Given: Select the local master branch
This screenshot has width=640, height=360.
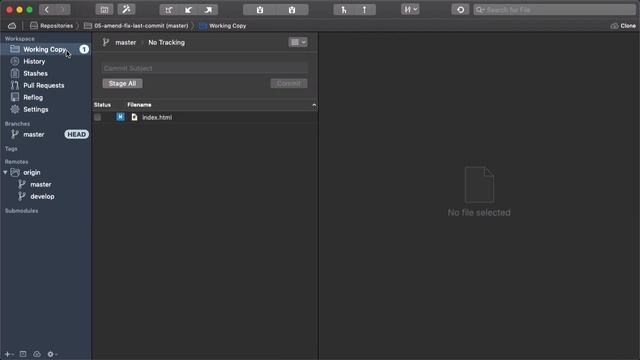Looking at the screenshot, I should coord(34,134).
